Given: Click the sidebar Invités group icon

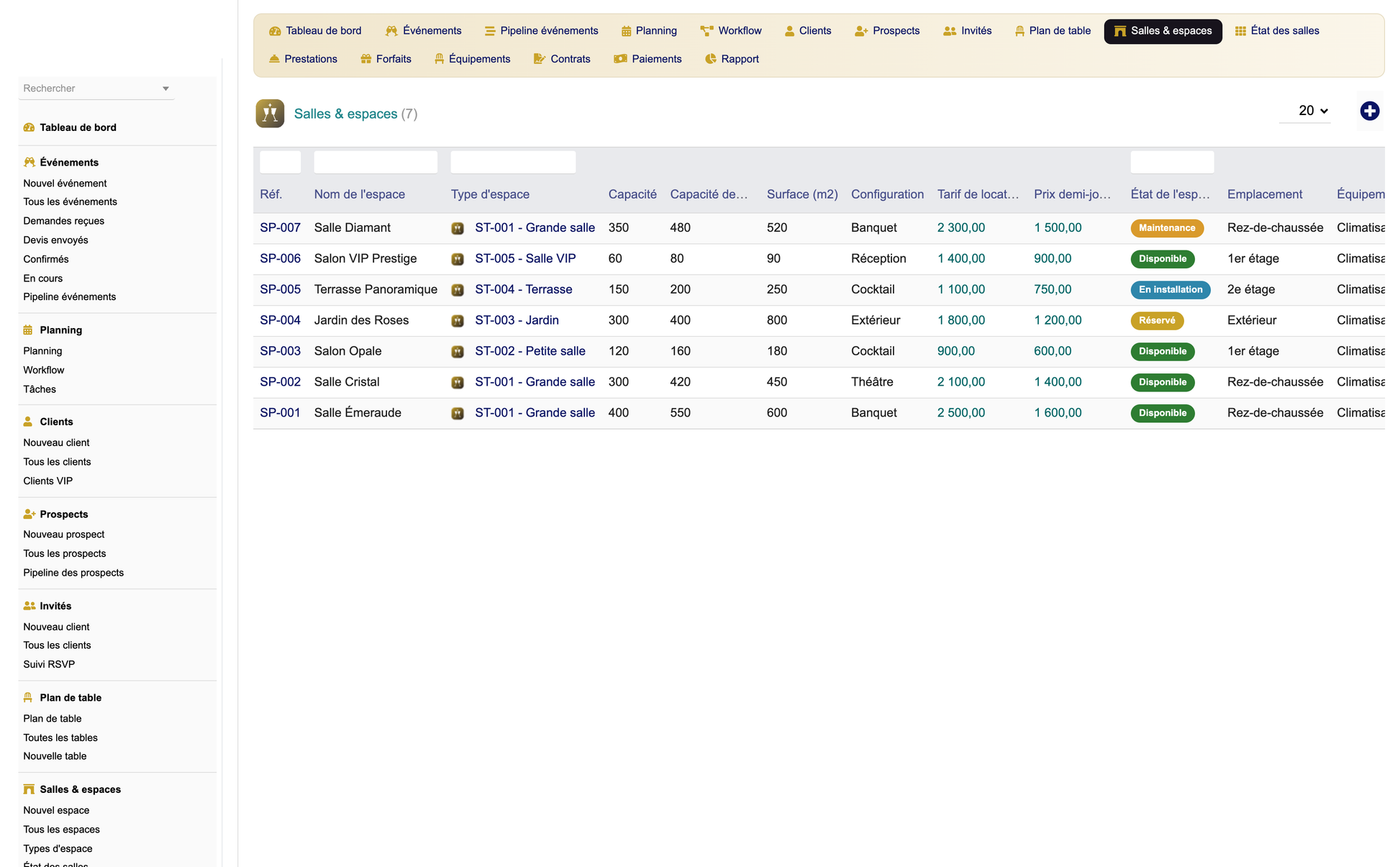Looking at the screenshot, I should click(29, 606).
